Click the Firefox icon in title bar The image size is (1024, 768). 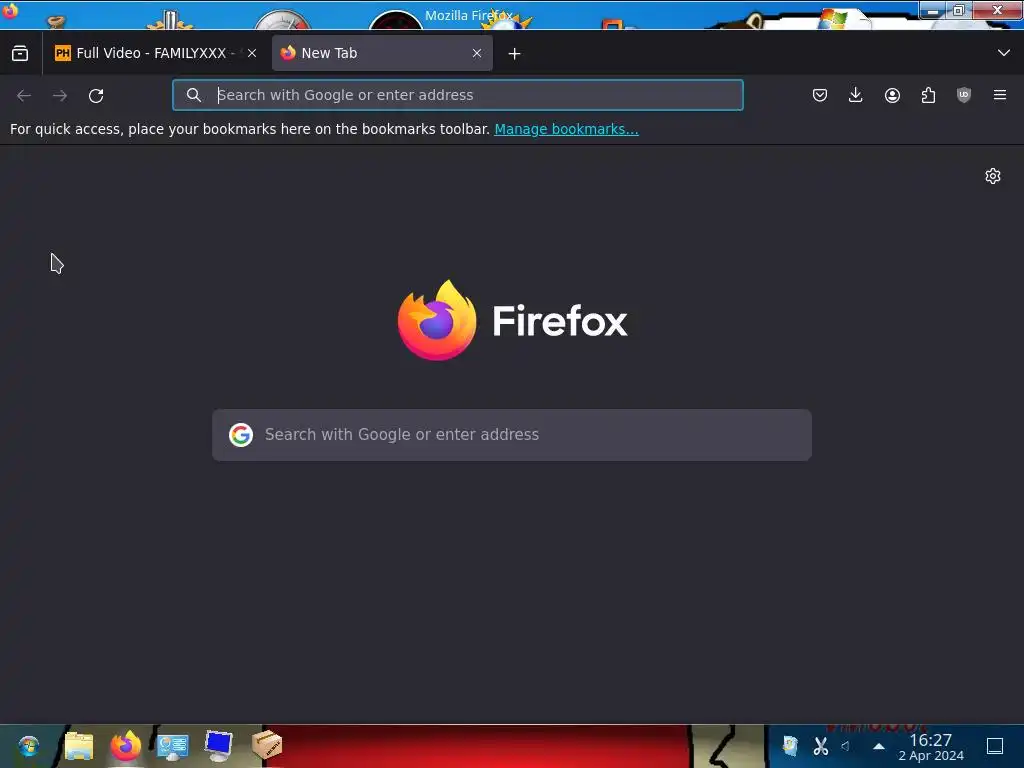10,11
